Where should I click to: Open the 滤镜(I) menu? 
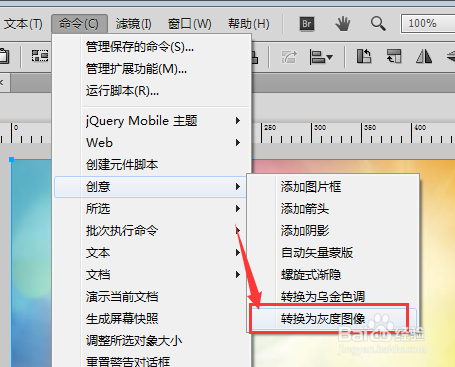coord(134,24)
